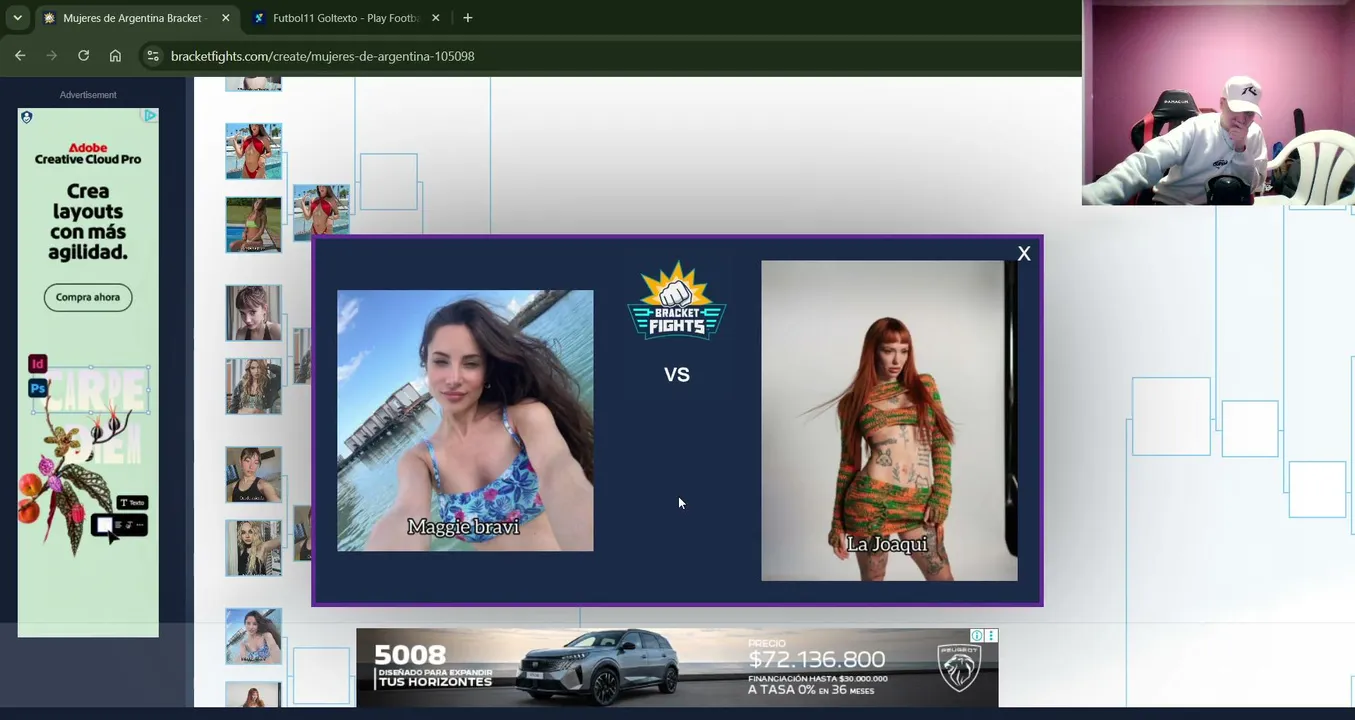Close the matchup popup with the X
Viewport: 1355px width, 720px height.
click(1023, 254)
